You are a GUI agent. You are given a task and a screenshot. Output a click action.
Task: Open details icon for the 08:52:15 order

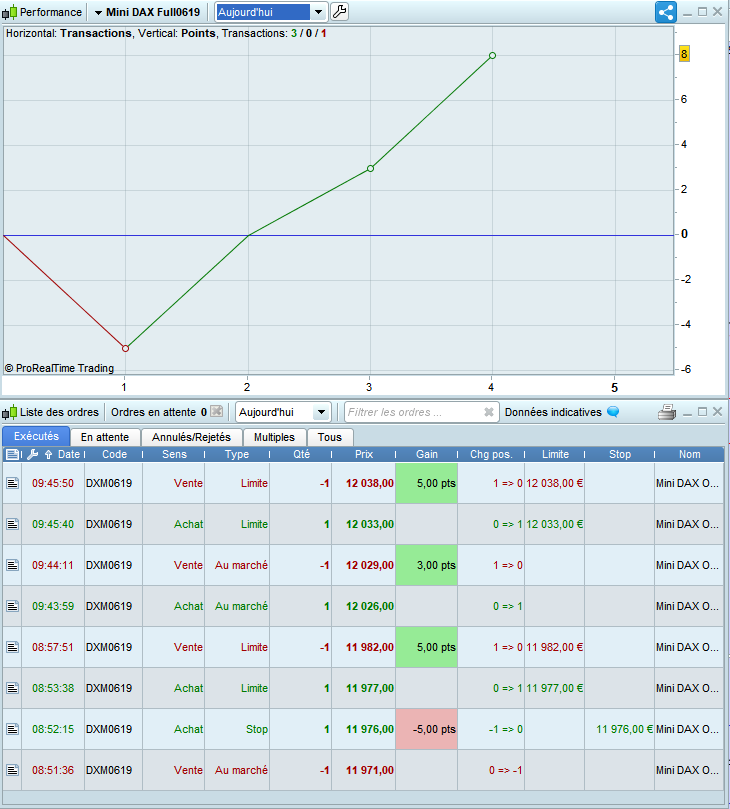tap(13, 729)
